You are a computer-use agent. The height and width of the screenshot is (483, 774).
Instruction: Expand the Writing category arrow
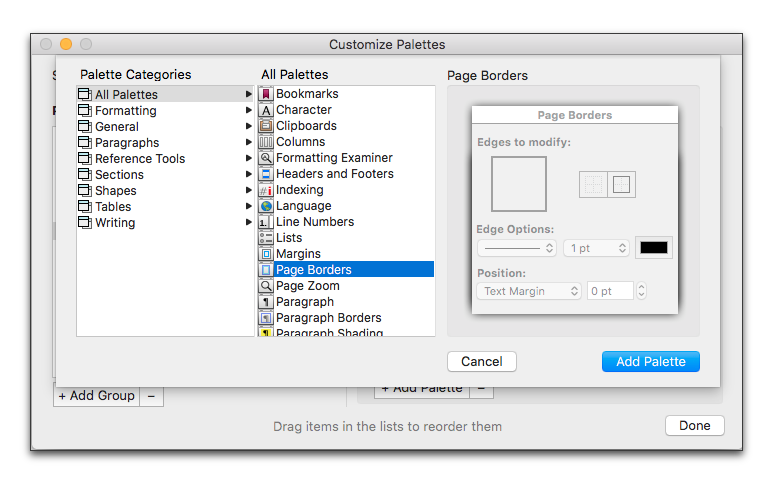(x=248, y=222)
